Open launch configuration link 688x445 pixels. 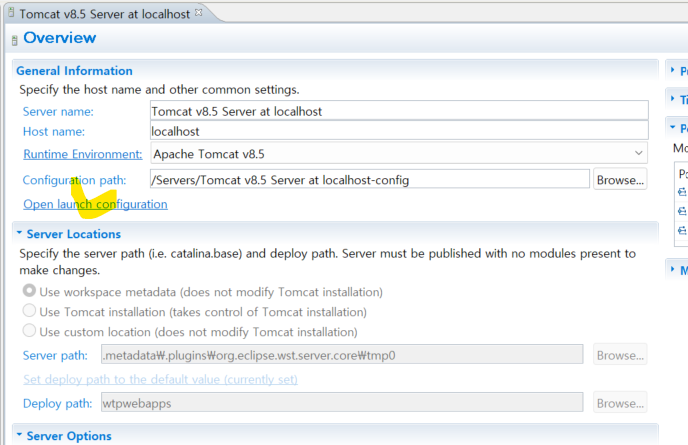[95, 204]
